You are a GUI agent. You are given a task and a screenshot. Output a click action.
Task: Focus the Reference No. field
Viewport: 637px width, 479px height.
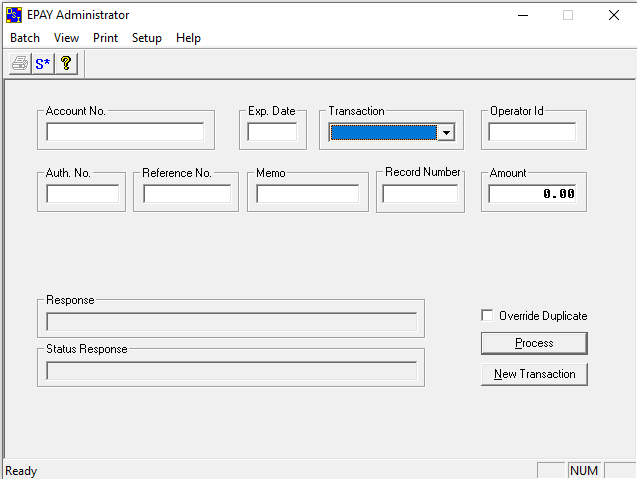(187, 194)
